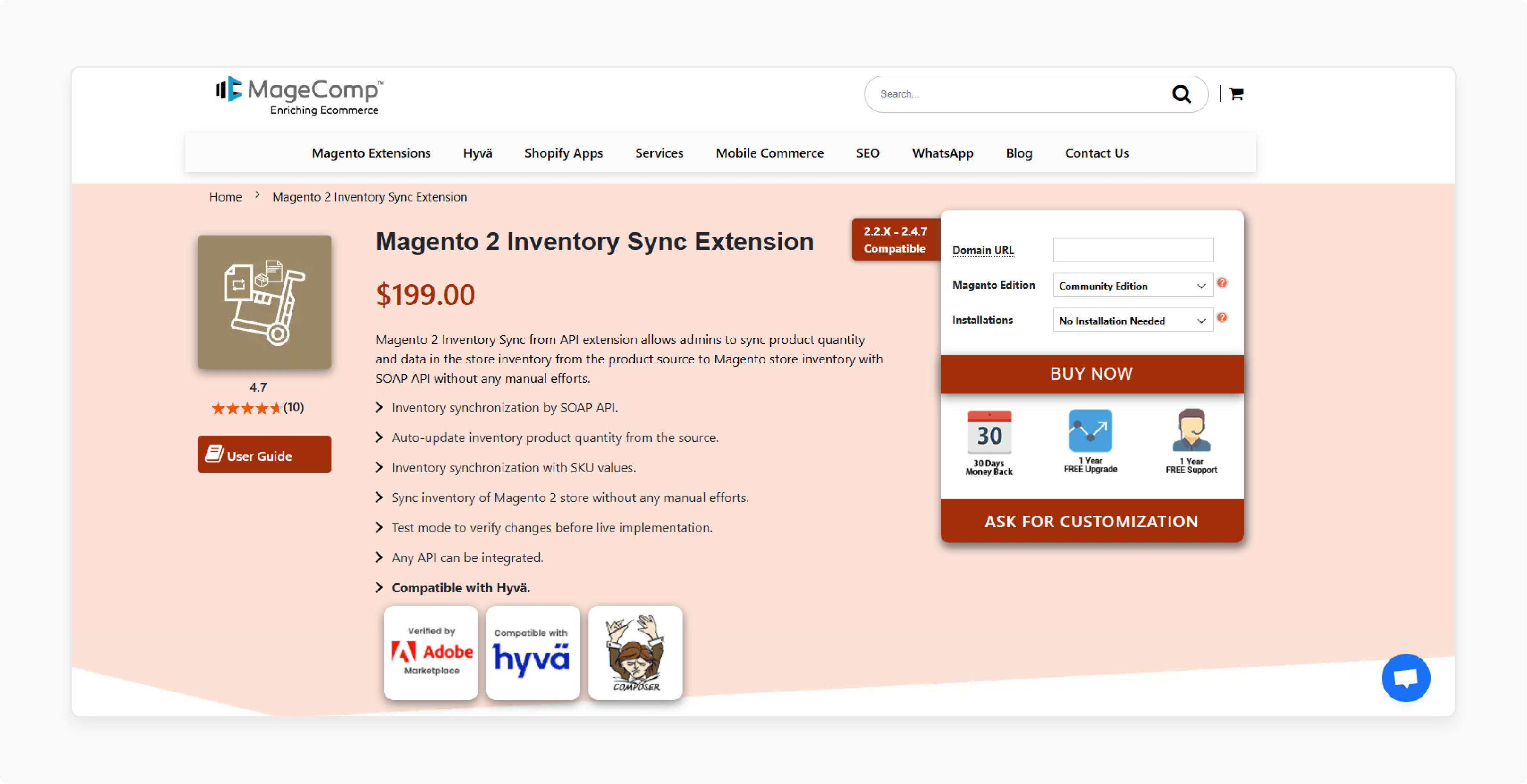Click the Magento 2 Inventory Sync Extension breadcrumb
This screenshot has height=784, width=1527.
coord(369,197)
